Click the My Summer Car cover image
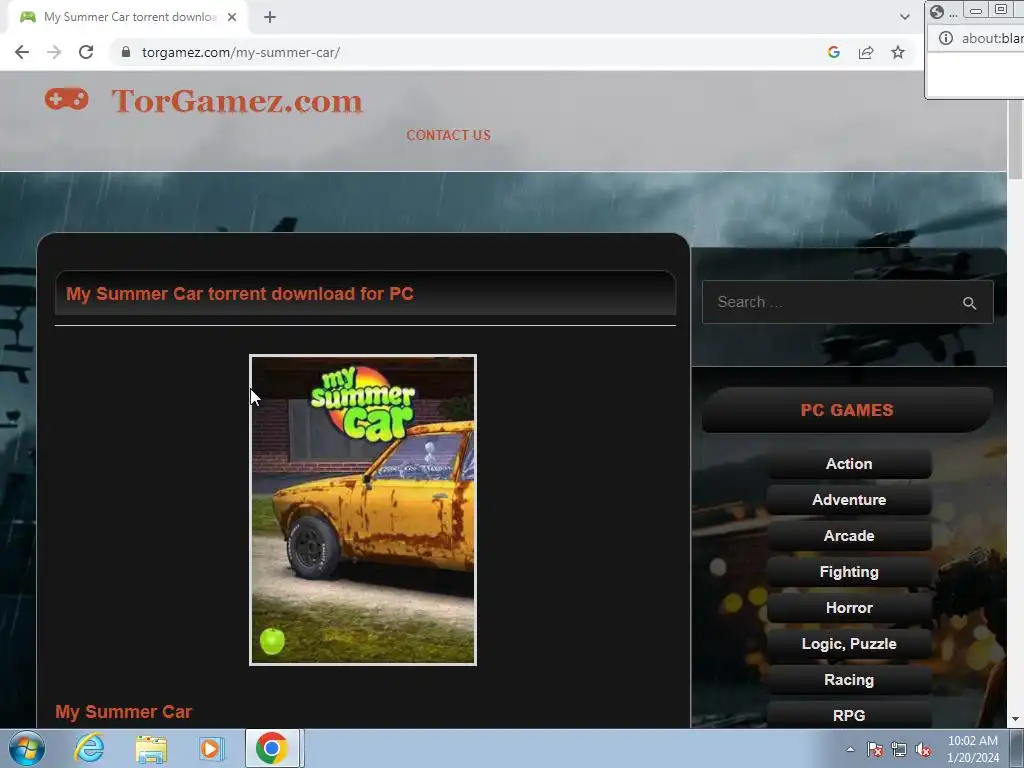 point(363,510)
